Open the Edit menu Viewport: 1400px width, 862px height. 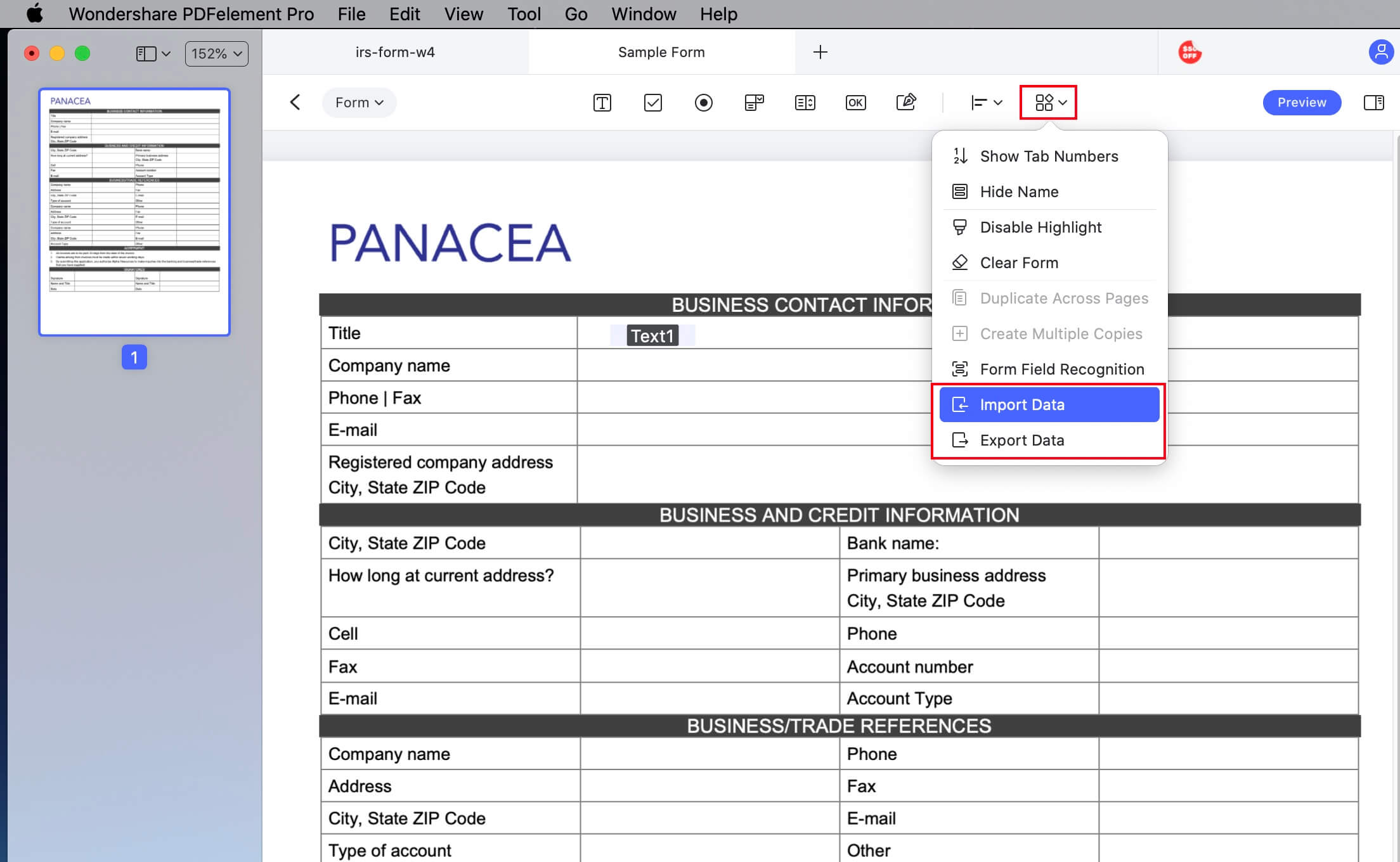coord(405,14)
